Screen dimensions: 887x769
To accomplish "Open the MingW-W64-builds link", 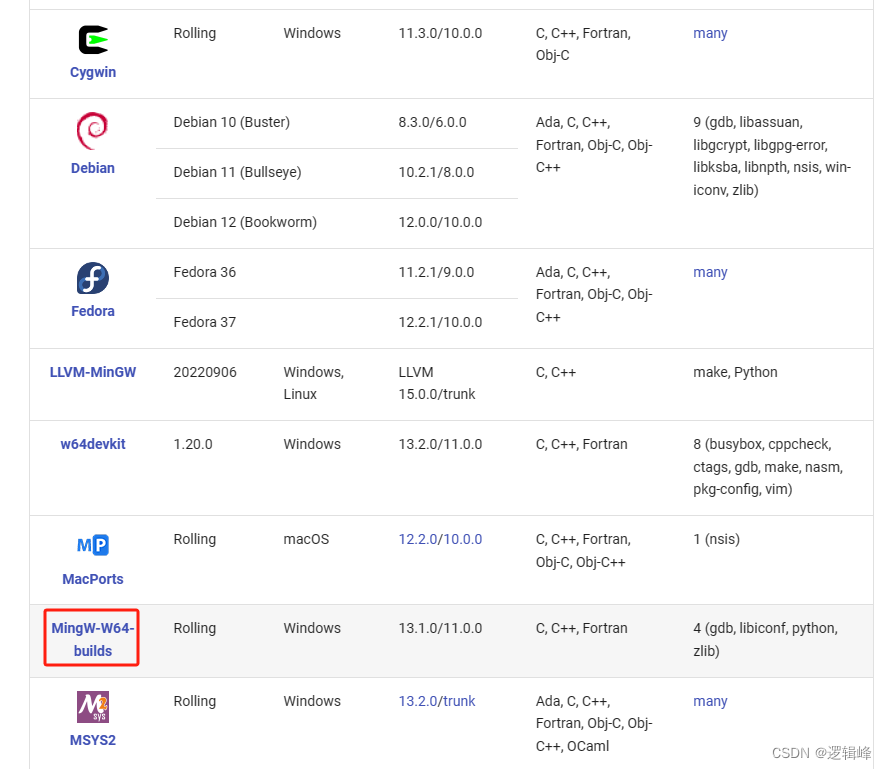I will coord(93,639).
